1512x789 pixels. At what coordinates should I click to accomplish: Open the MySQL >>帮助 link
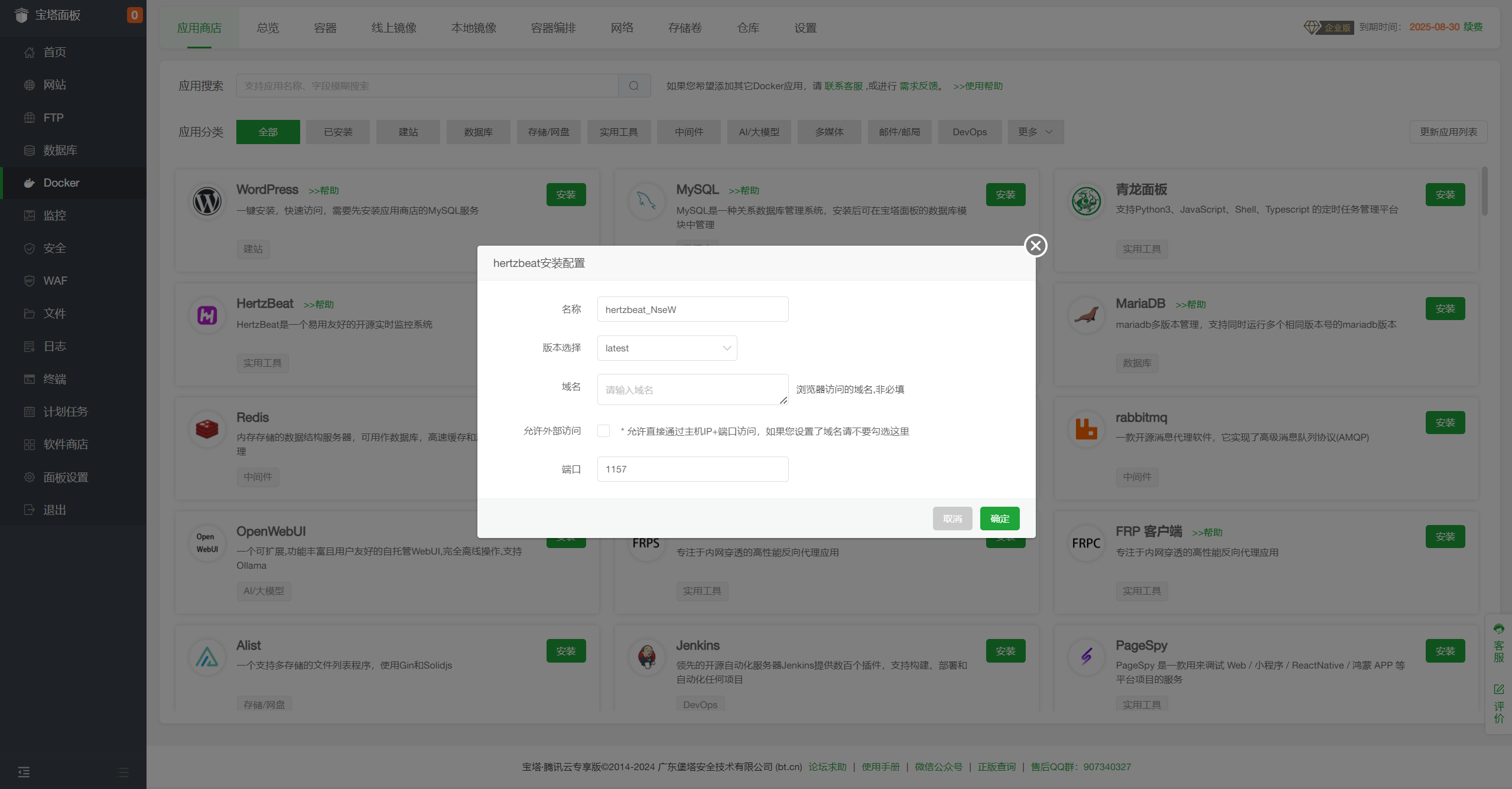coord(744,191)
